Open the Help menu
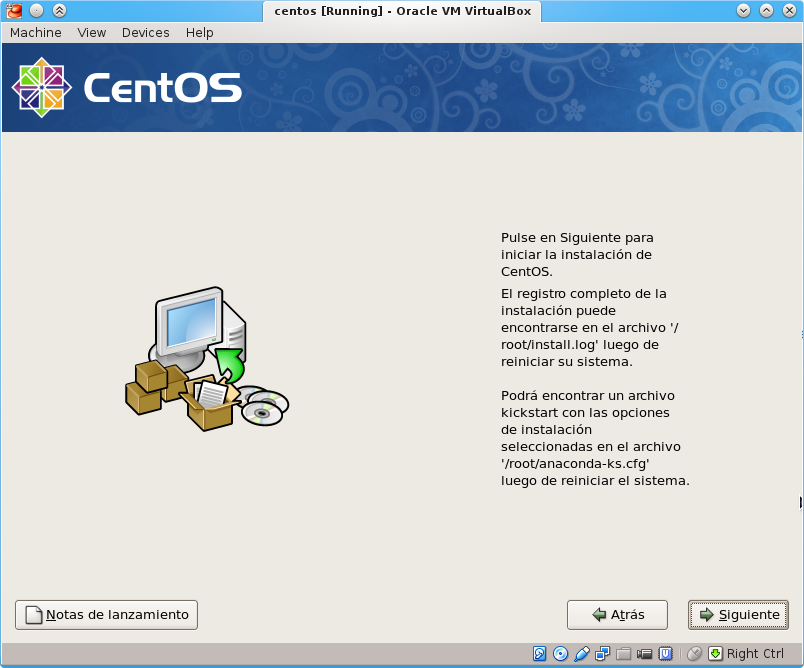804x668 pixels. tap(199, 32)
